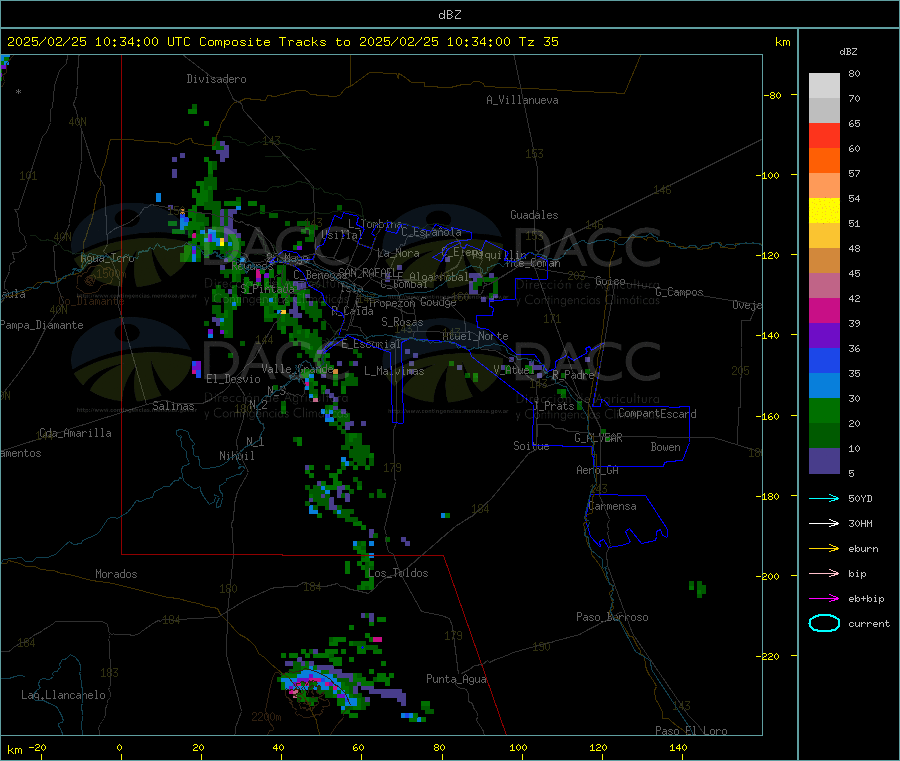The width and height of the screenshot is (900, 761).
Task: Select the magenta 39-42 dBZ swatch
Action: point(824,311)
